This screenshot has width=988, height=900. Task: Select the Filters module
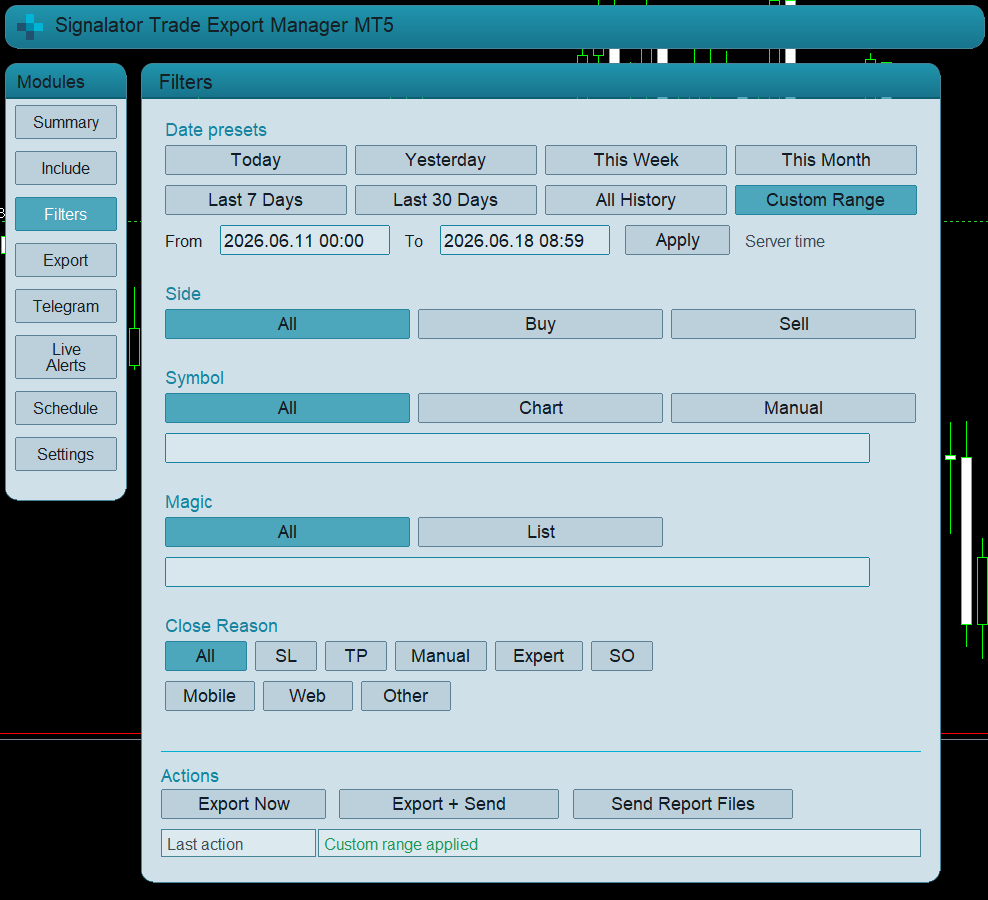66,214
